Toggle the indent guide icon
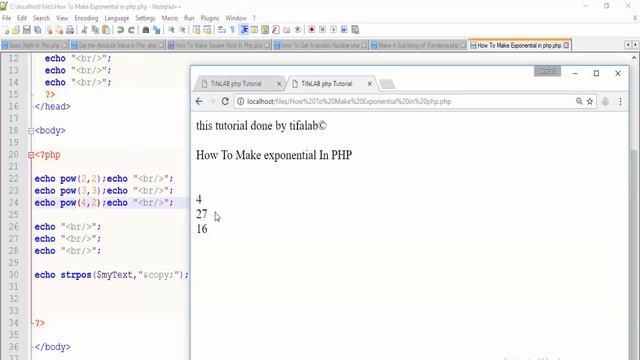This screenshot has width=640, height=360. point(244,30)
